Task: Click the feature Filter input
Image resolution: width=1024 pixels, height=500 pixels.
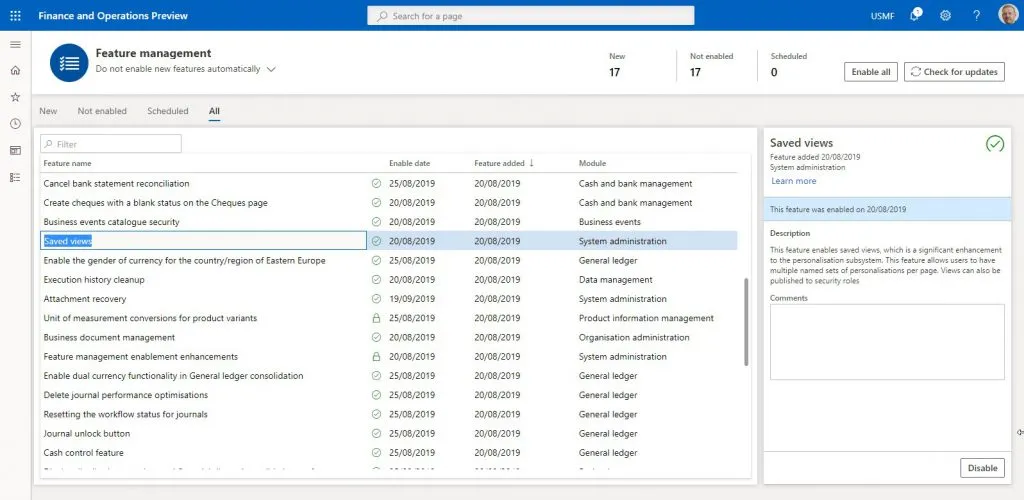Action: pos(111,144)
